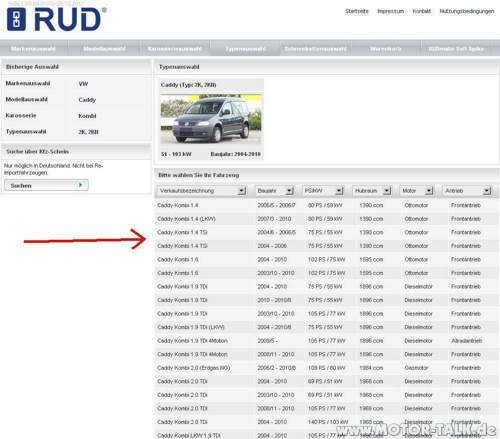Open the Baujahr filter dropdown
Screen dimensions: 500x439
(275, 191)
